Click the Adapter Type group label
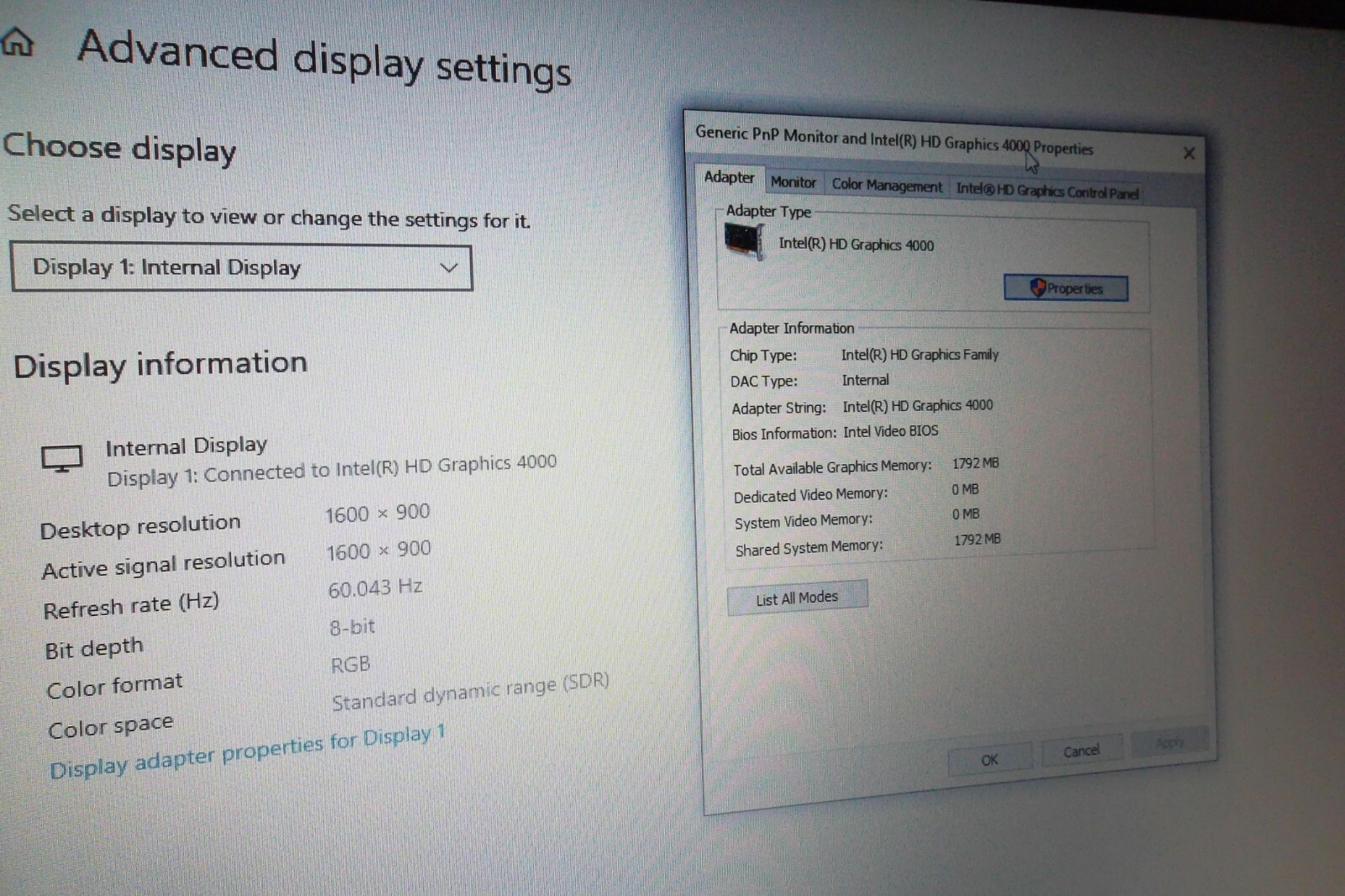 pyautogui.click(x=768, y=211)
